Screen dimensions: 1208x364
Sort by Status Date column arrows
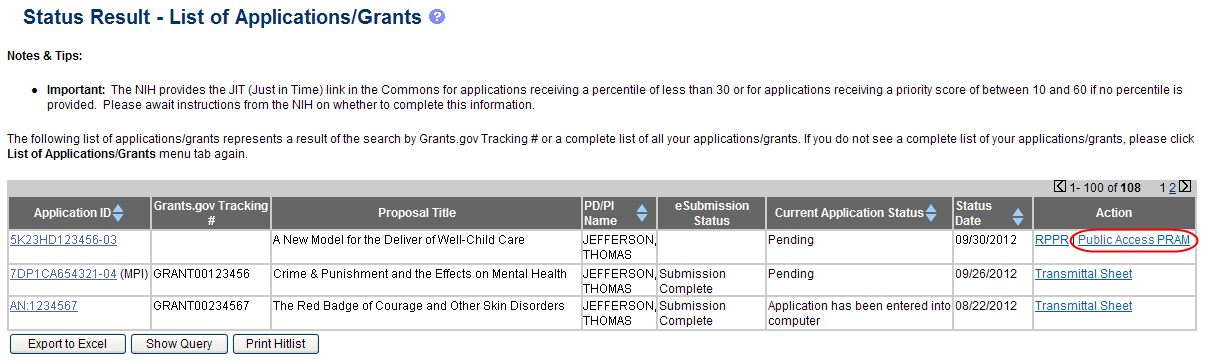pos(1017,213)
